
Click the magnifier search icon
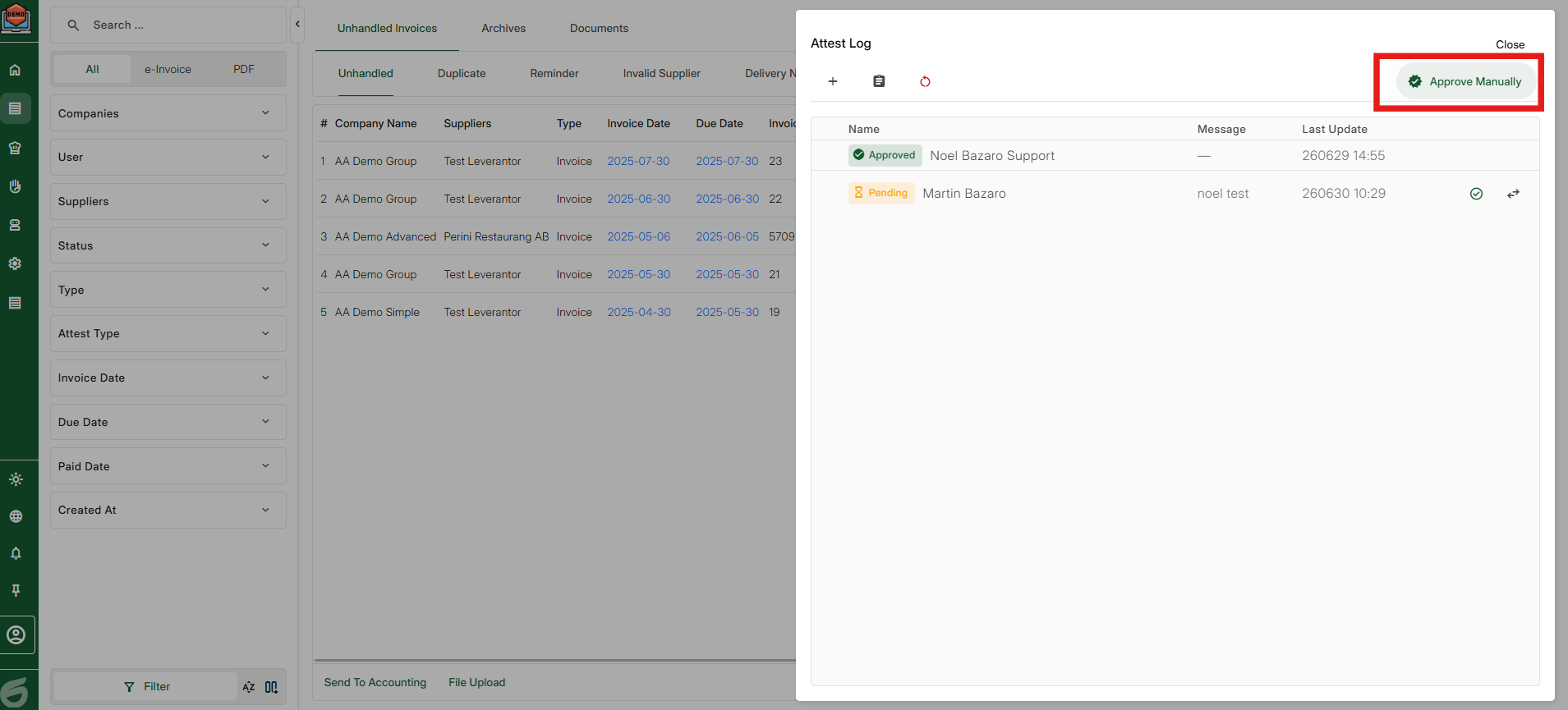(73, 25)
